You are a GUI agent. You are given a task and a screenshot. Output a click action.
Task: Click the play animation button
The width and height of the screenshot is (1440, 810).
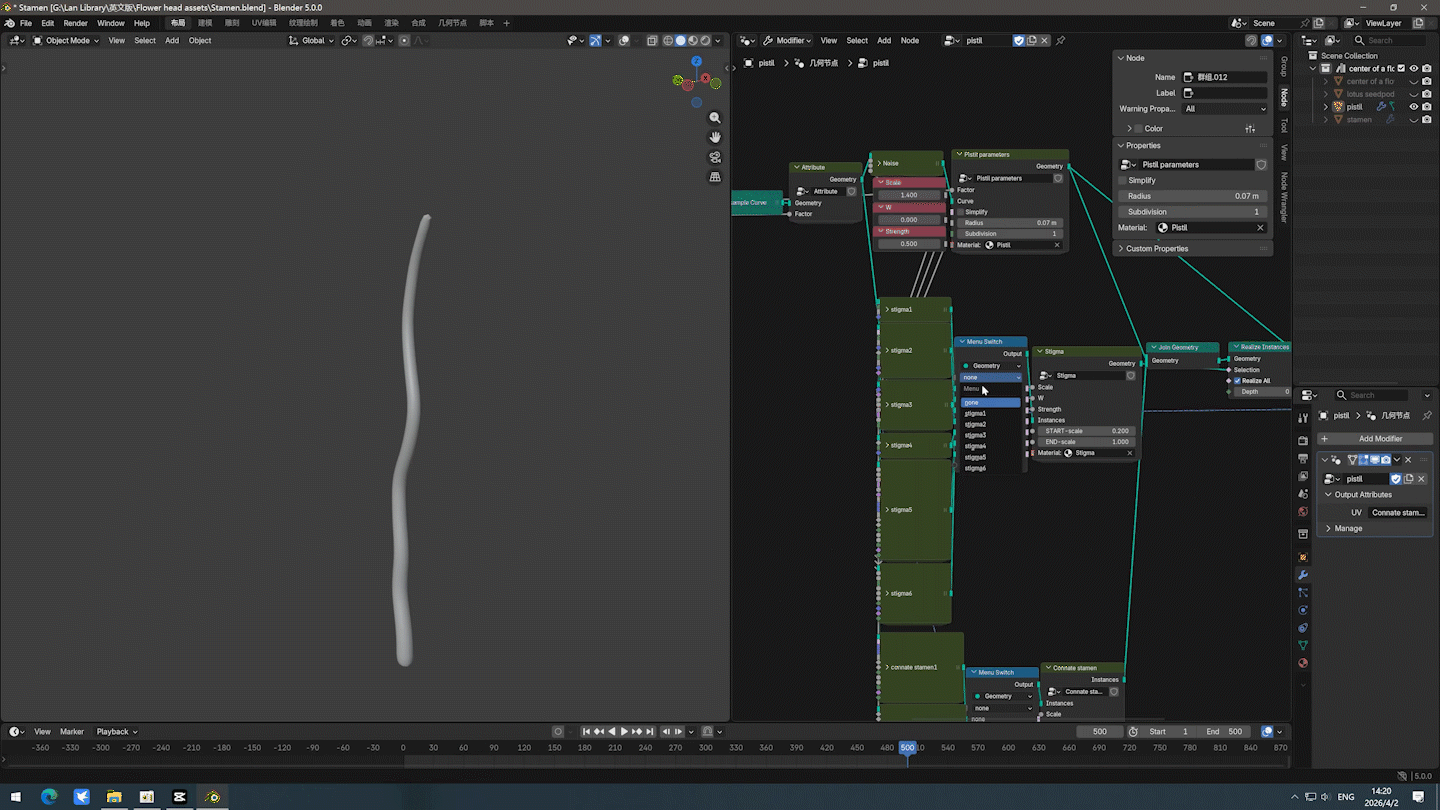coord(624,732)
